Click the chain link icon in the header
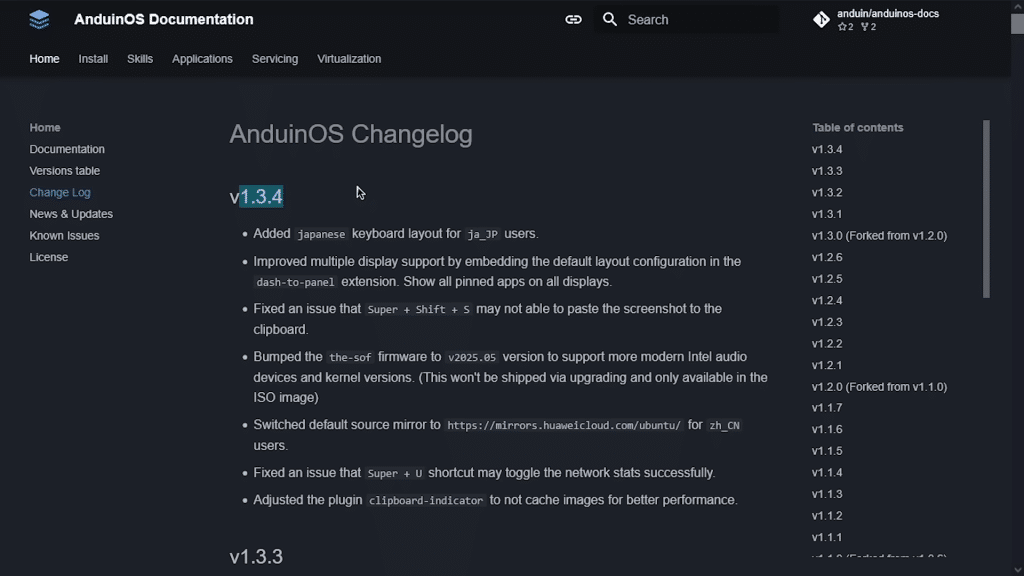This screenshot has width=1024, height=576. pos(572,18)
